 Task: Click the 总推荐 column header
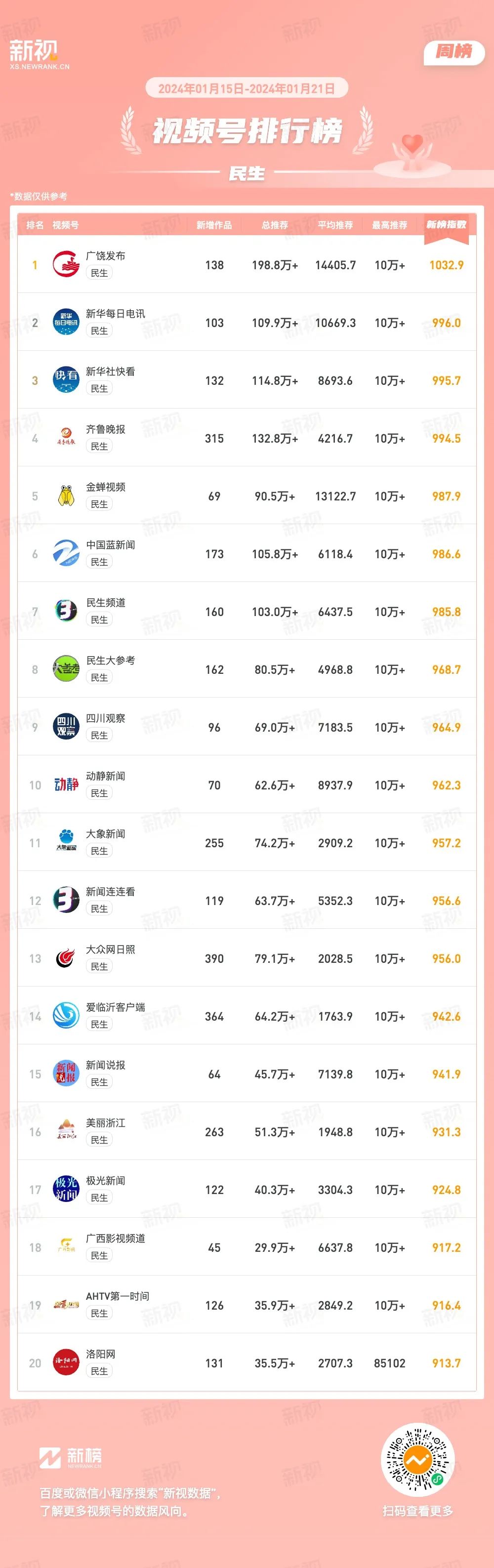click(x=274, y=225)
